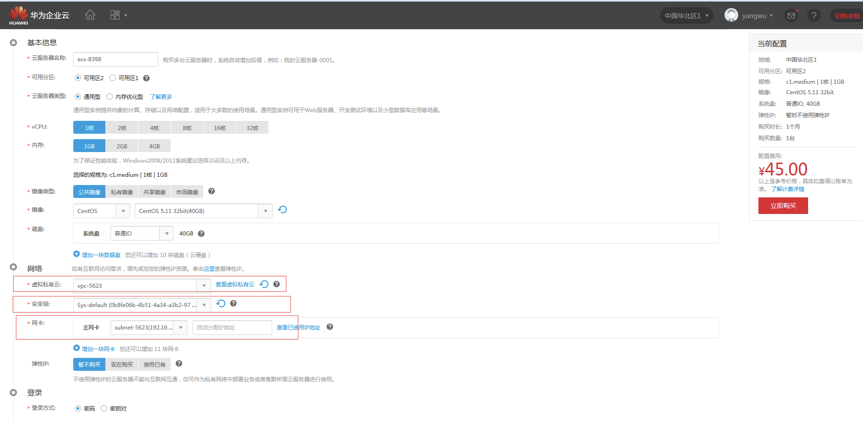Screen dimensions: 863x421
Task: Select the 可用区1 availability zone radio
Action: click(113, 78)
